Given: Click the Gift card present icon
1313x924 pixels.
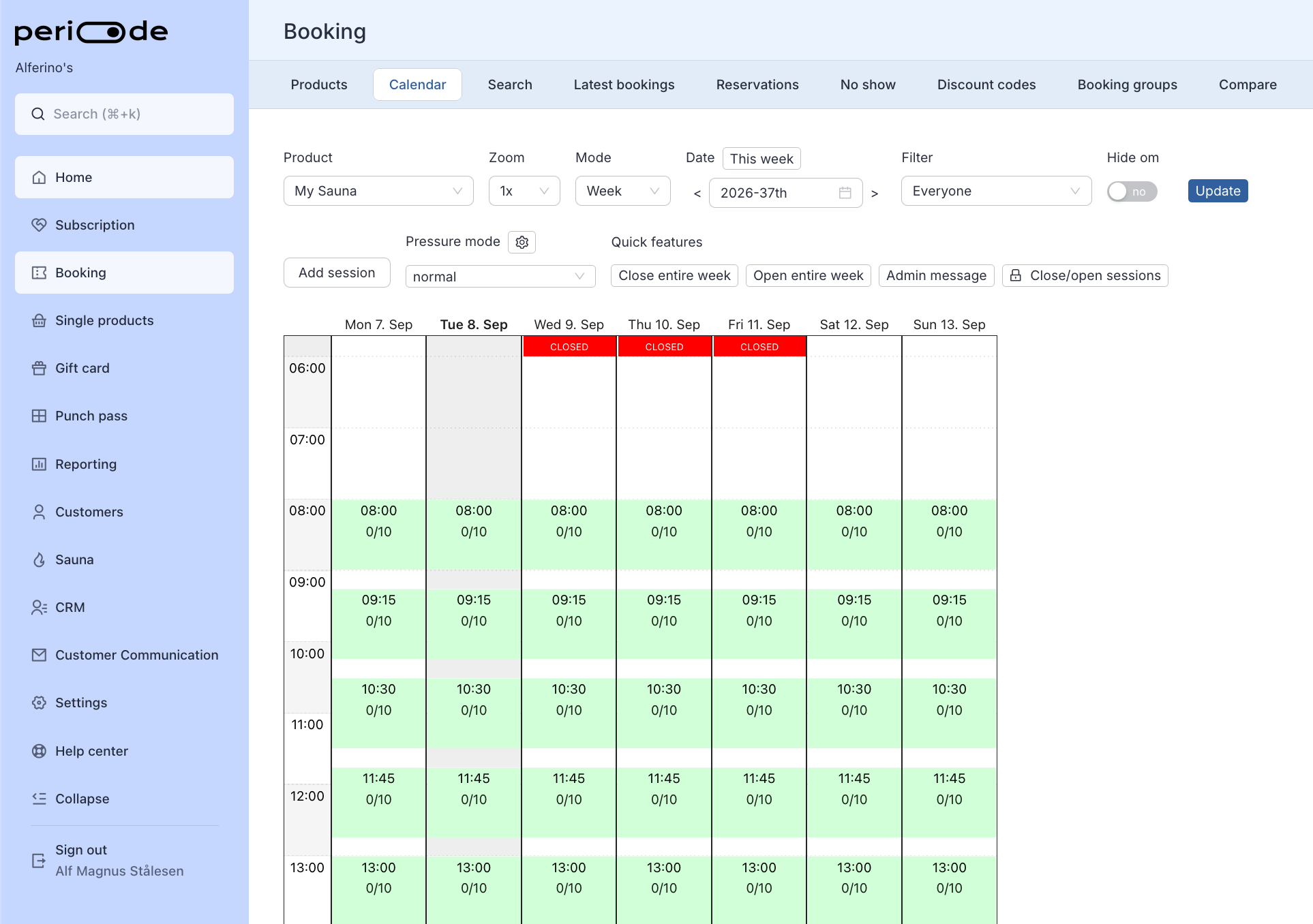Looking at the screenshot, I should point(40,368).
